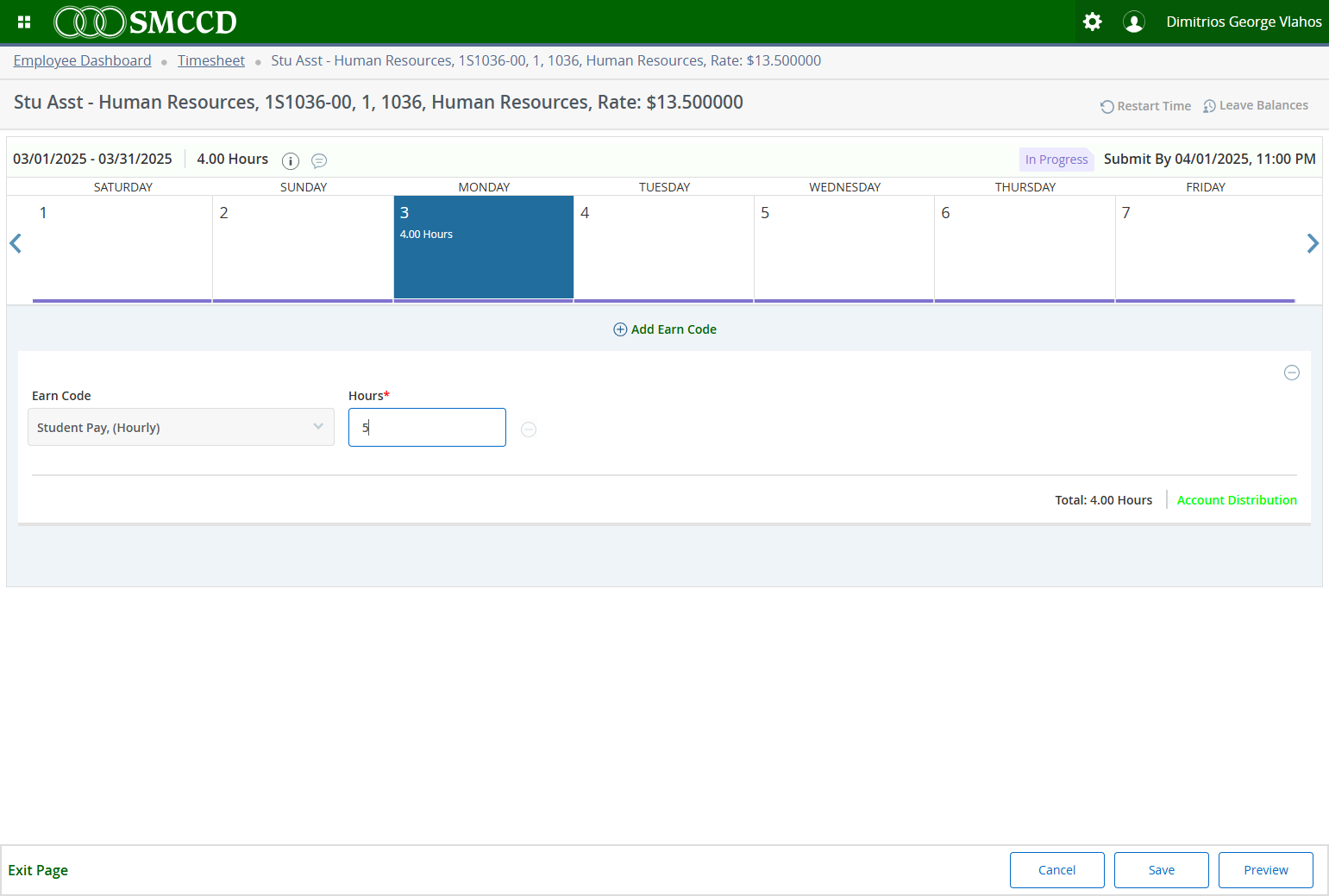The width and height of the screenshot is (1329, 896).
Task: Select Thursday the 6th day cell
Action: coord(1025,248)
